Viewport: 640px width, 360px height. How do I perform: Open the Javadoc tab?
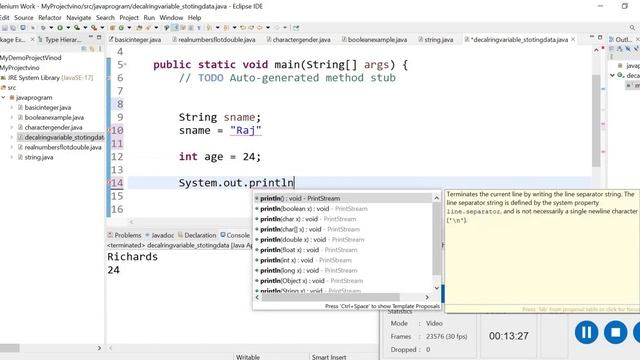pyautogui.click(x=160, y=235)
